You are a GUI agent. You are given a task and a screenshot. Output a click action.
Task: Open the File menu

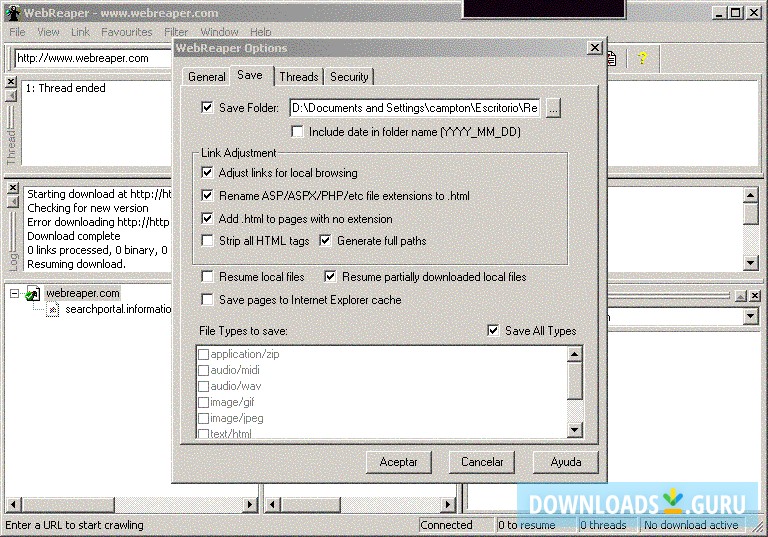click(17, 32)
